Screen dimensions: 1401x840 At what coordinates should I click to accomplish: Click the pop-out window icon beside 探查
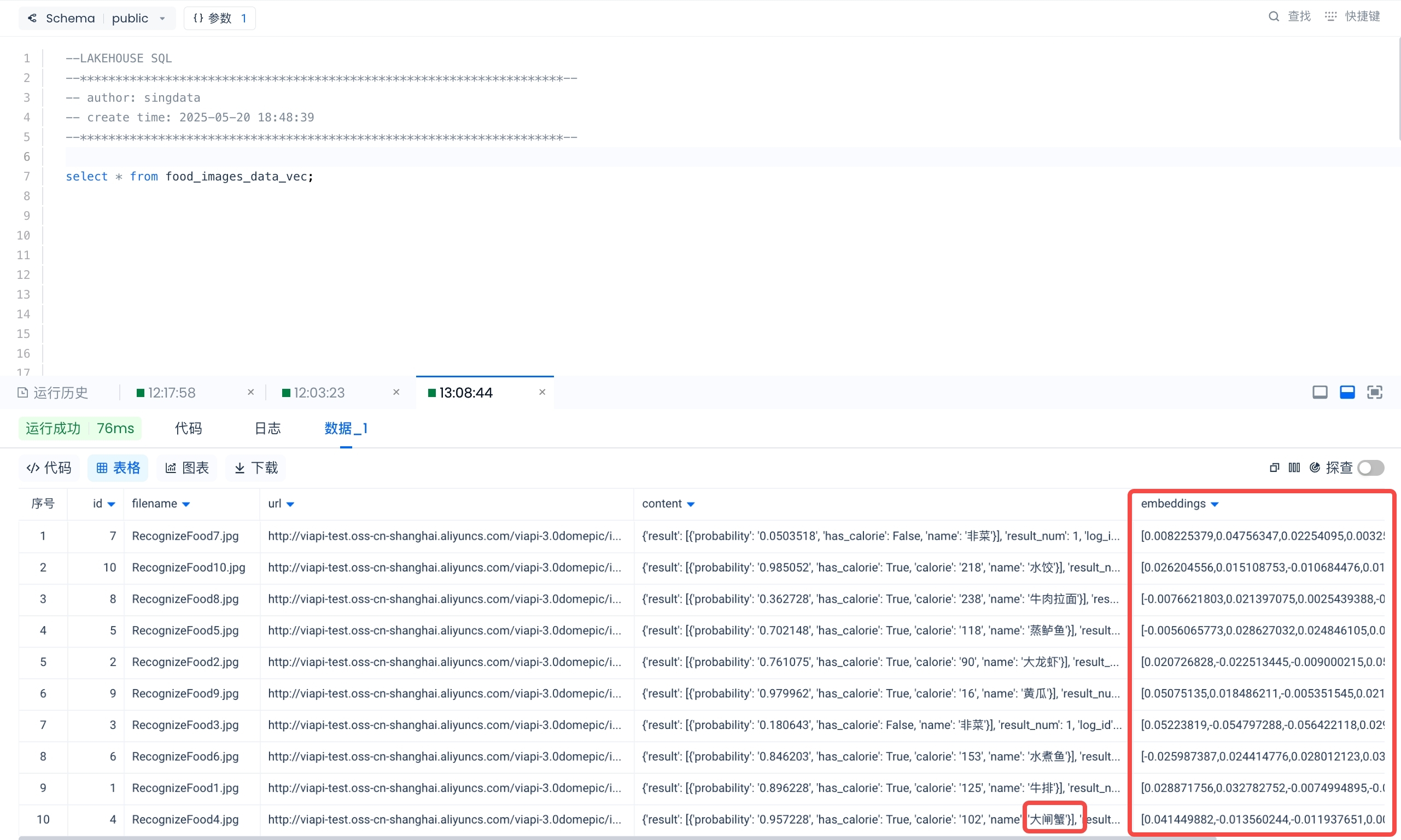point(1274,468)
